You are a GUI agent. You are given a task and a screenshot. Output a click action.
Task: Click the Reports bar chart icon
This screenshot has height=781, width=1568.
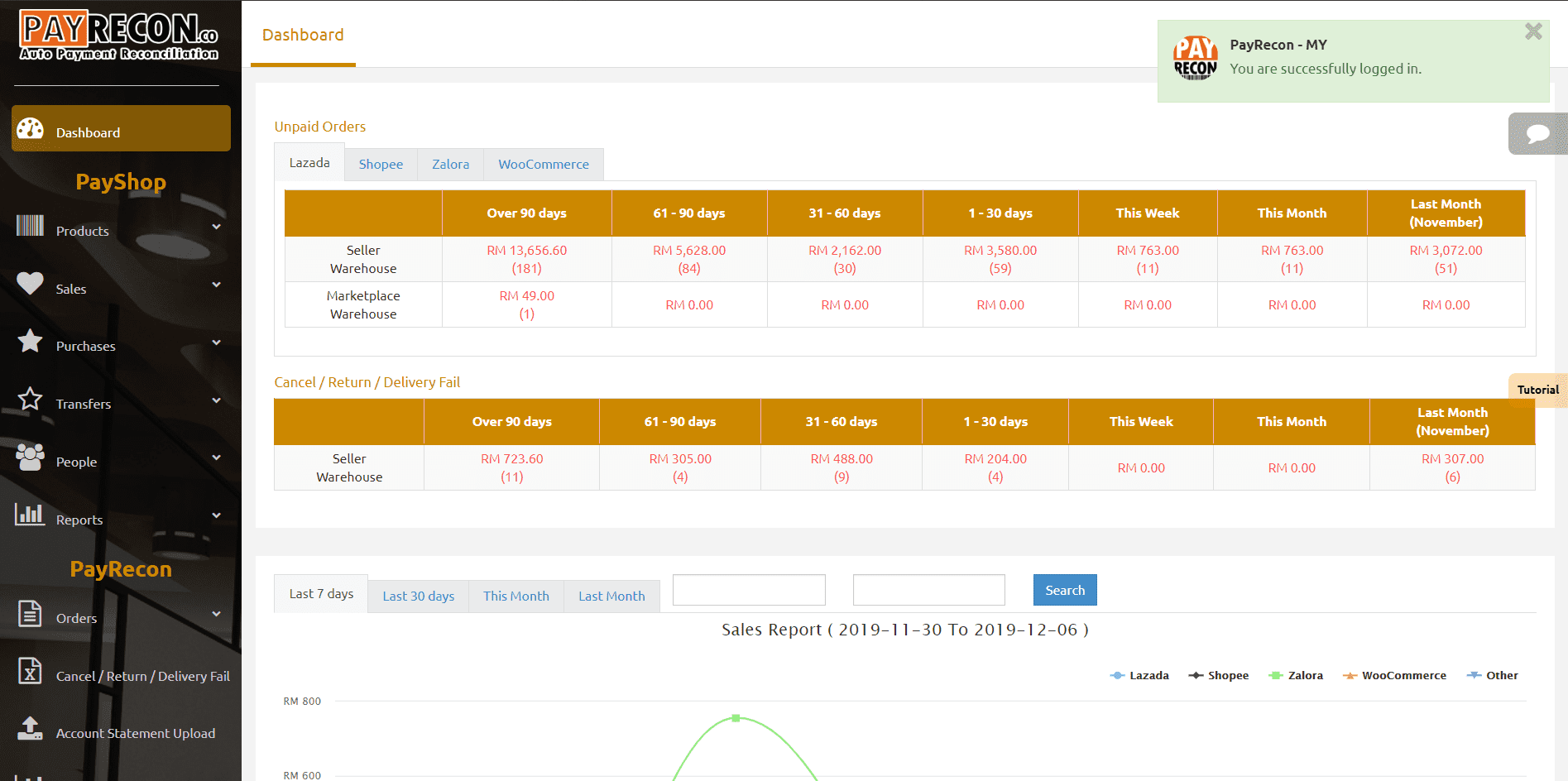tap(31, 515)
